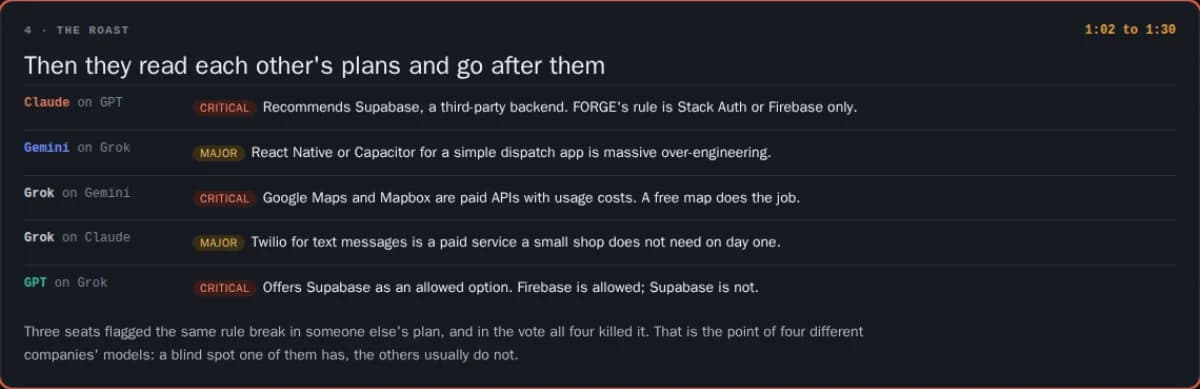Select the Gemini on Grok reviewer label
Screen dimensions: 1200x389
click(x=77, y=147)
